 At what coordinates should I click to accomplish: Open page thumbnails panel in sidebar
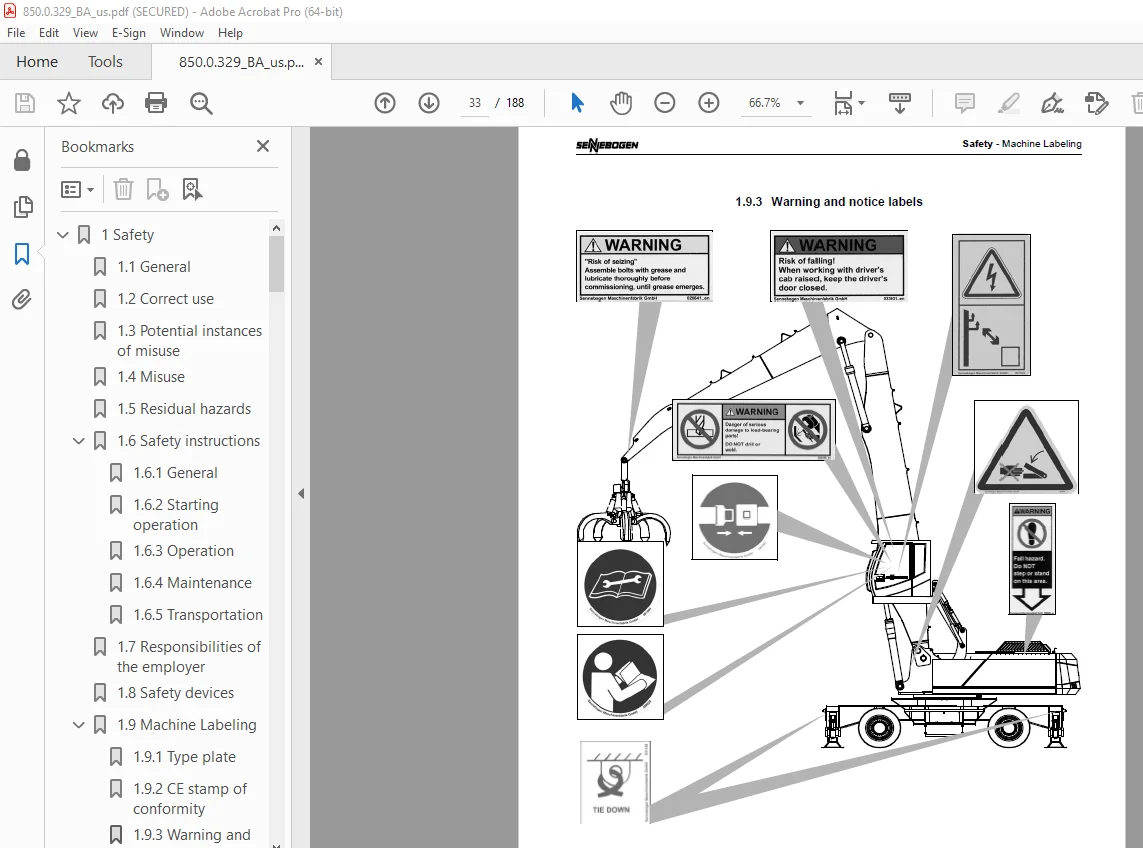(x=23, y=207)
